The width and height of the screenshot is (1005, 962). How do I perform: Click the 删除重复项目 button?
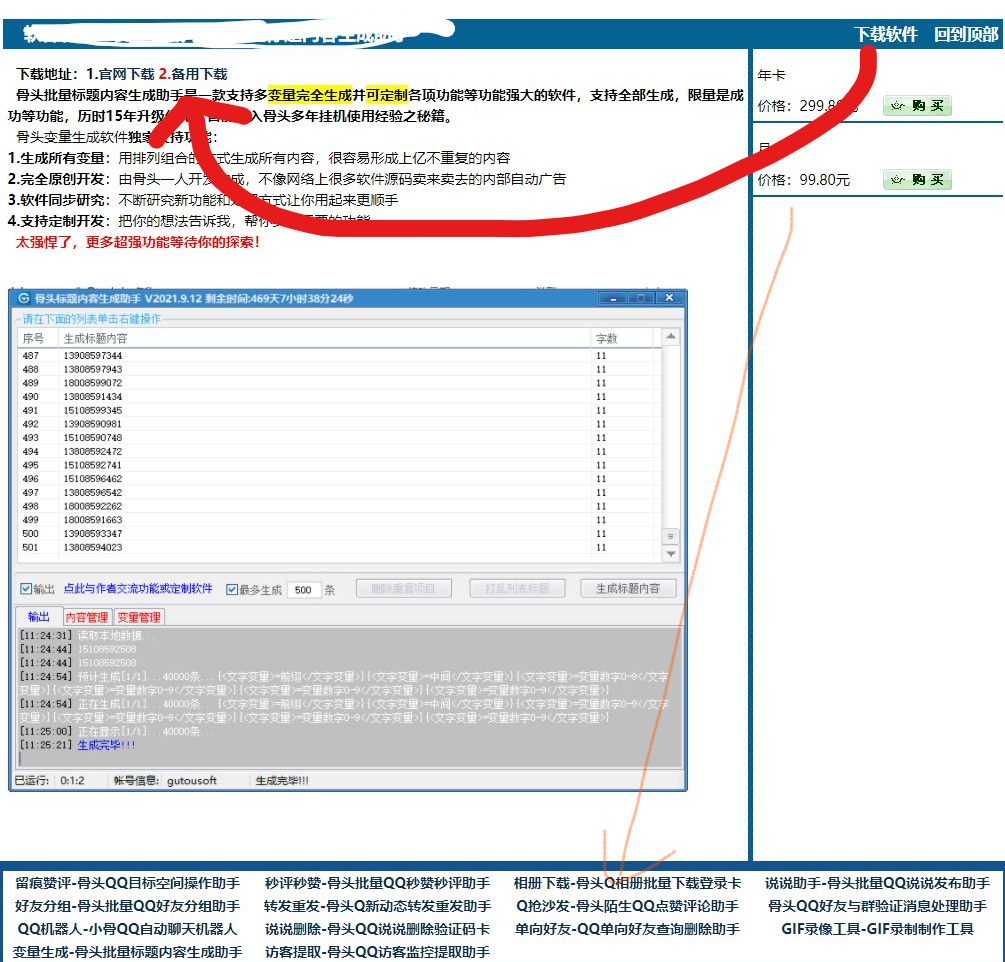403,588
